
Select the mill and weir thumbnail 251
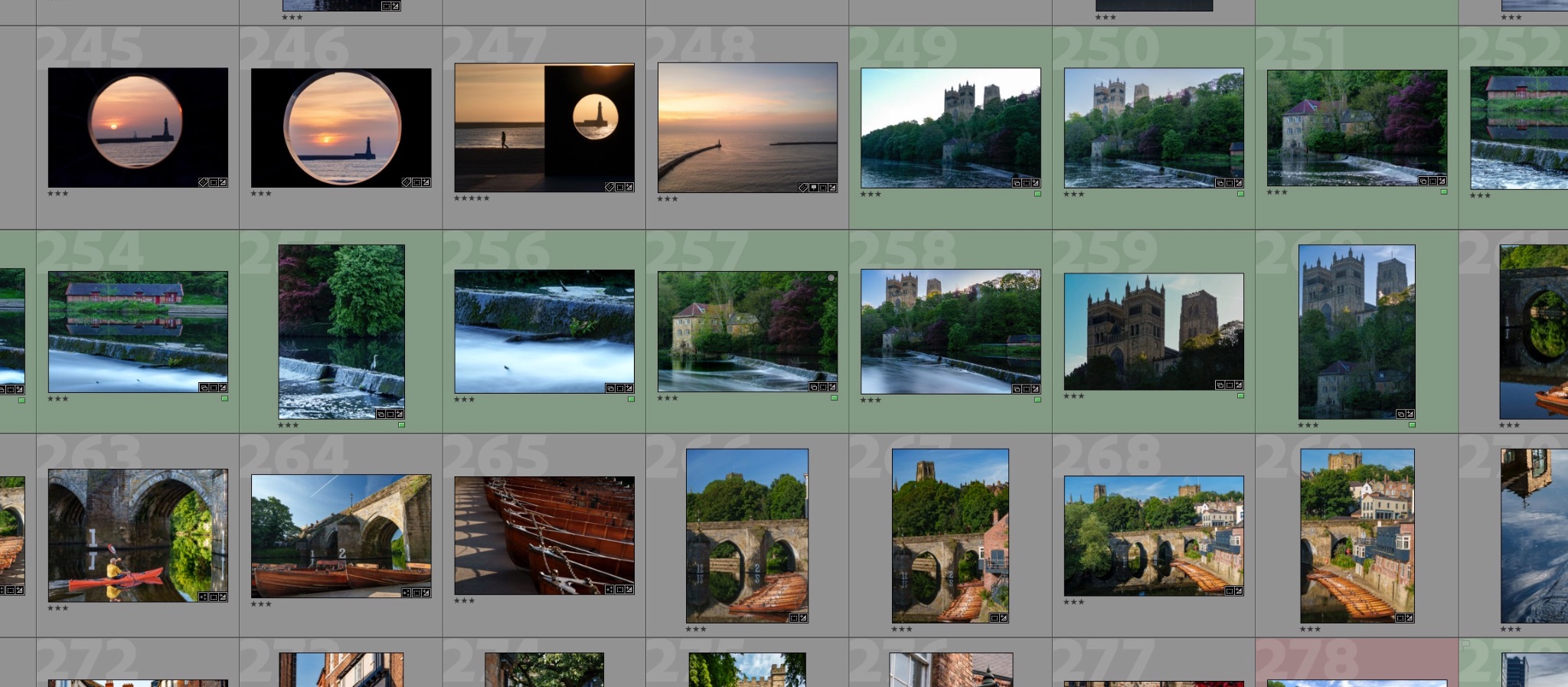click(x=1357, y=128)
